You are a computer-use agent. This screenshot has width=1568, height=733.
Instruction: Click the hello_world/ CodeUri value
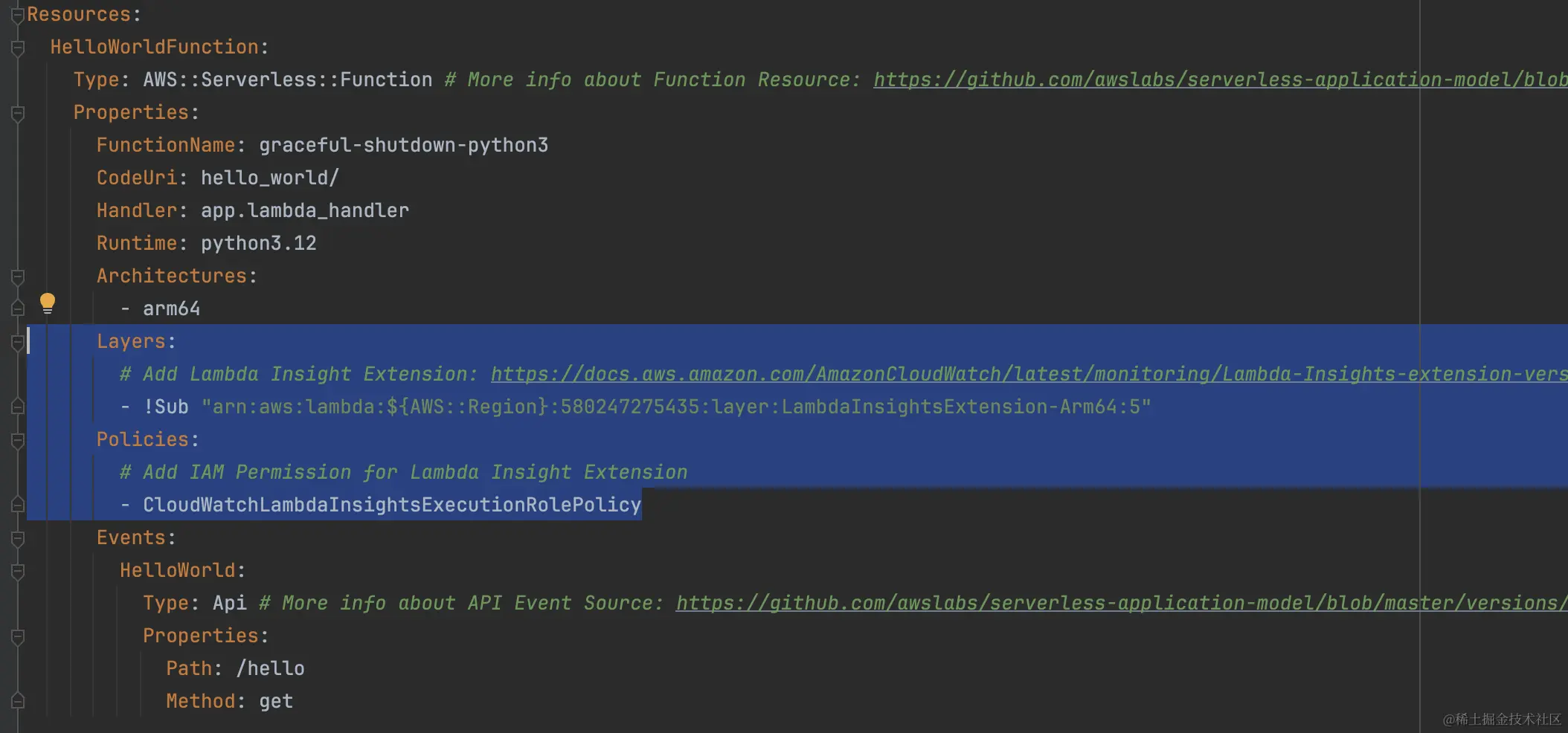click(x=269, y=178)
